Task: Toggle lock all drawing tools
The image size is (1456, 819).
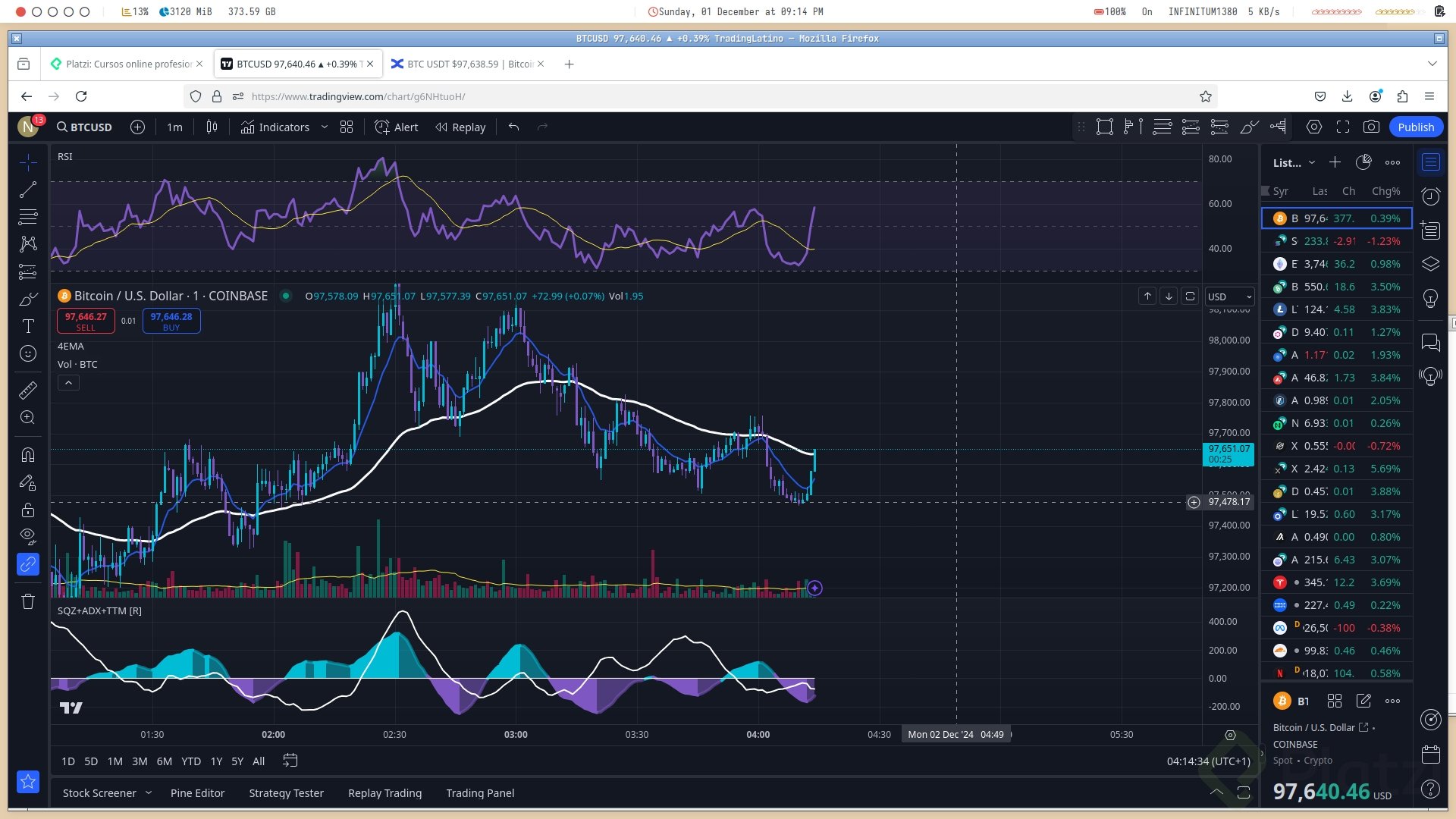Action: (x=28, y=510)
